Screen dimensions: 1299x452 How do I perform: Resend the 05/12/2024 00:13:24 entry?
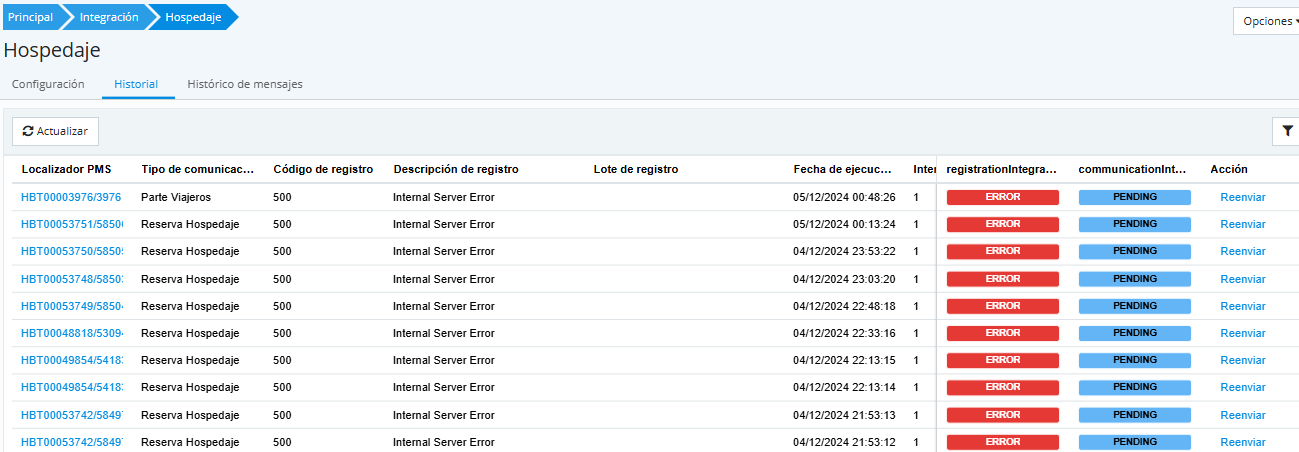point(1243,224)
